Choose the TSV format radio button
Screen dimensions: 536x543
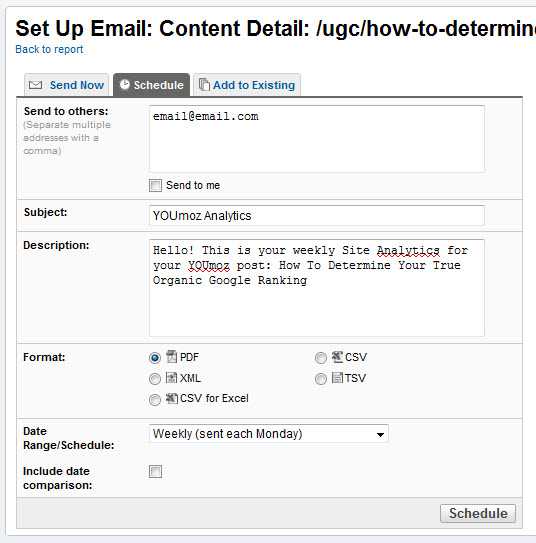[321, 379]
